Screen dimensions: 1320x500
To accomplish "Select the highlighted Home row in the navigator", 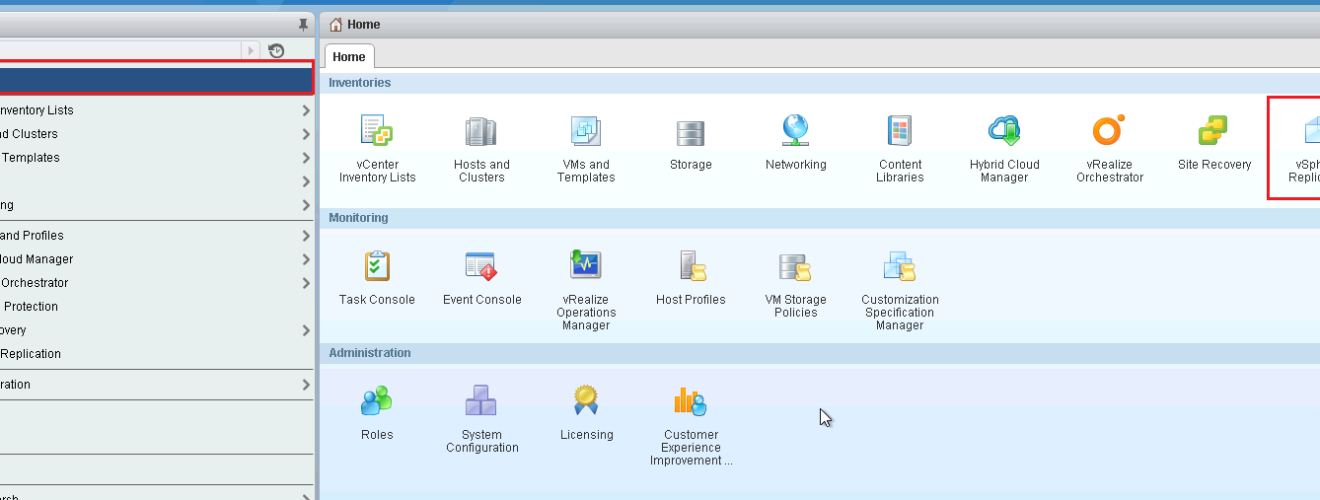I will (156, 80).
